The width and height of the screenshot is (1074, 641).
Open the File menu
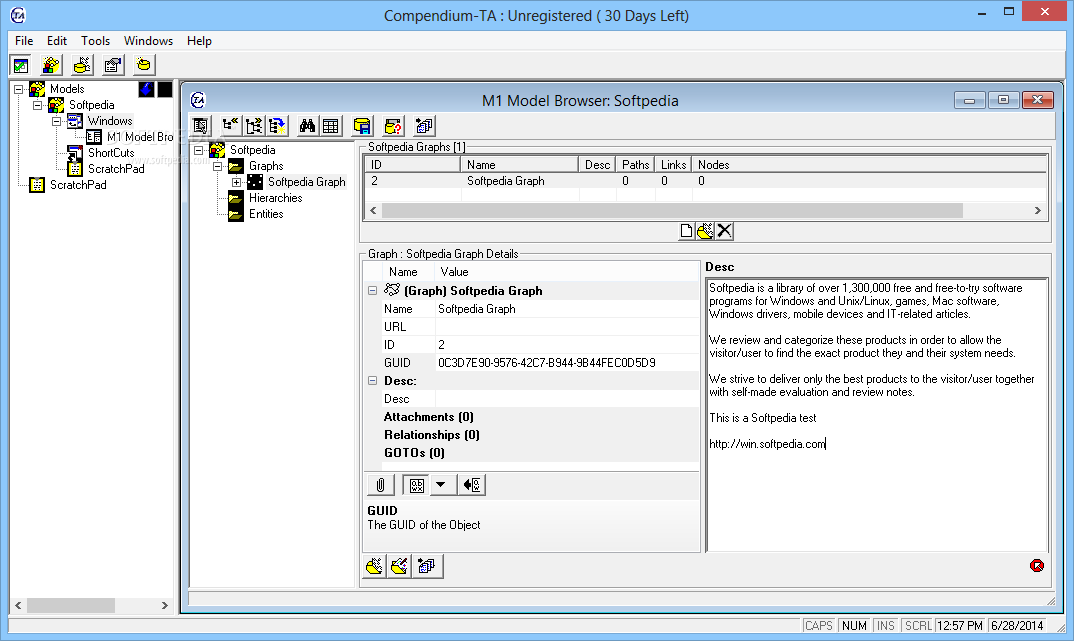[24, 40]
